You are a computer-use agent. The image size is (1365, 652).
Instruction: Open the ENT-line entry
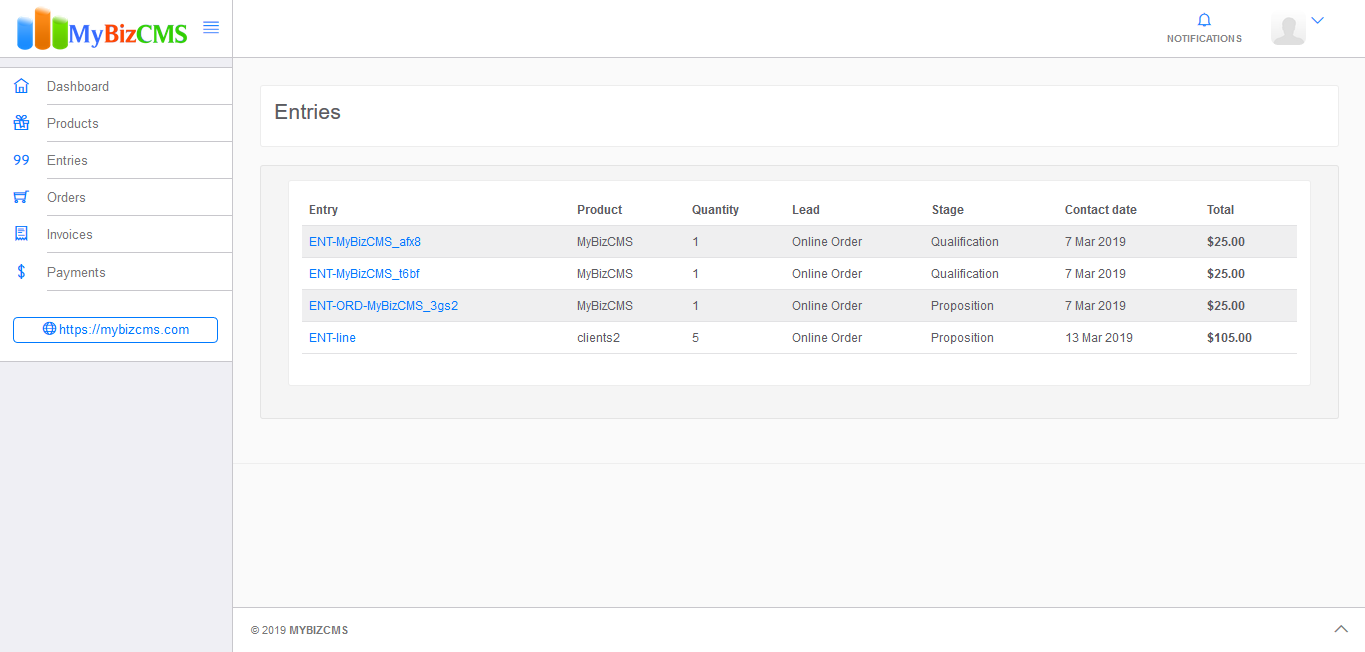point(332,338)
